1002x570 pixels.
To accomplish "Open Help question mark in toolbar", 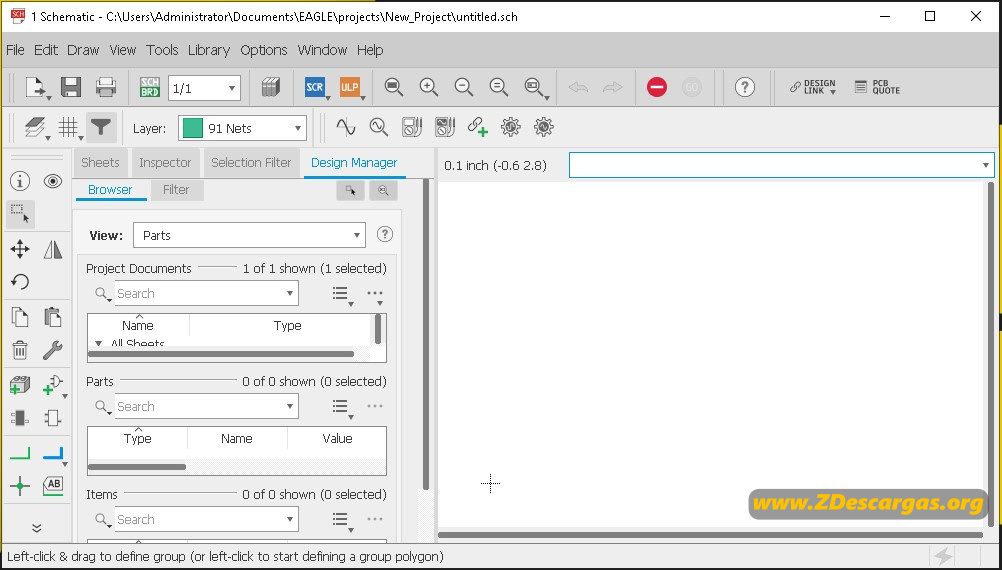I will 744,87.
